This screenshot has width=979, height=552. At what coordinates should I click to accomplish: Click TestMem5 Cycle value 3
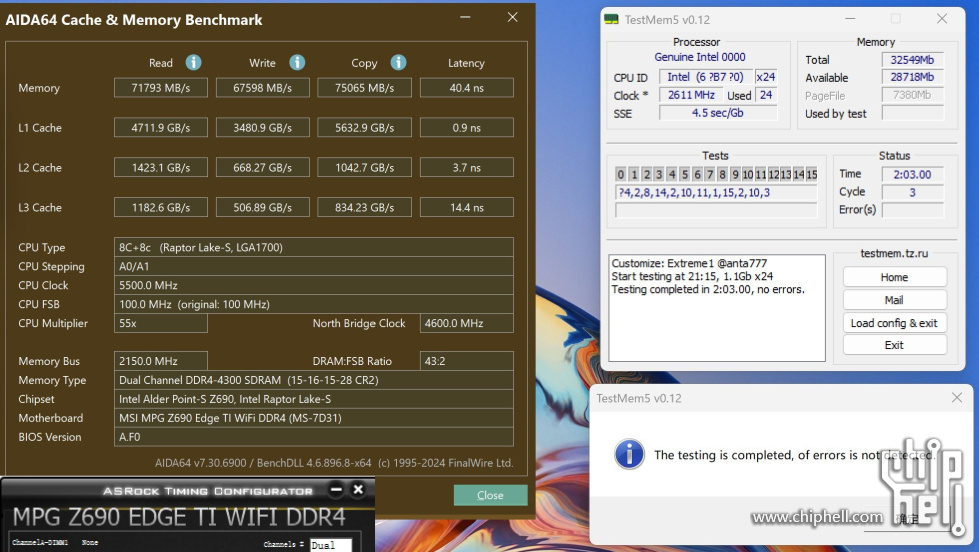[x=912, y=192]
